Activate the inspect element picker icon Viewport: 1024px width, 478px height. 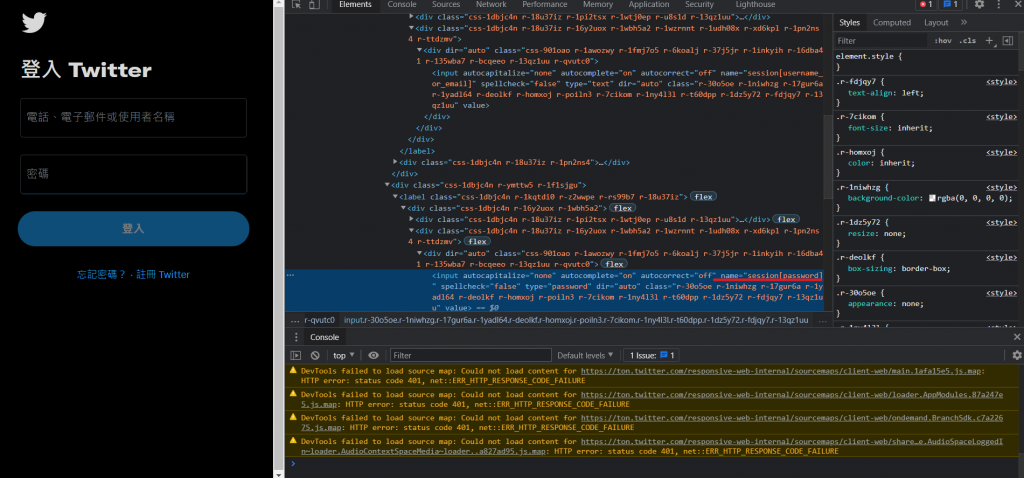click(x=296, y=5)
